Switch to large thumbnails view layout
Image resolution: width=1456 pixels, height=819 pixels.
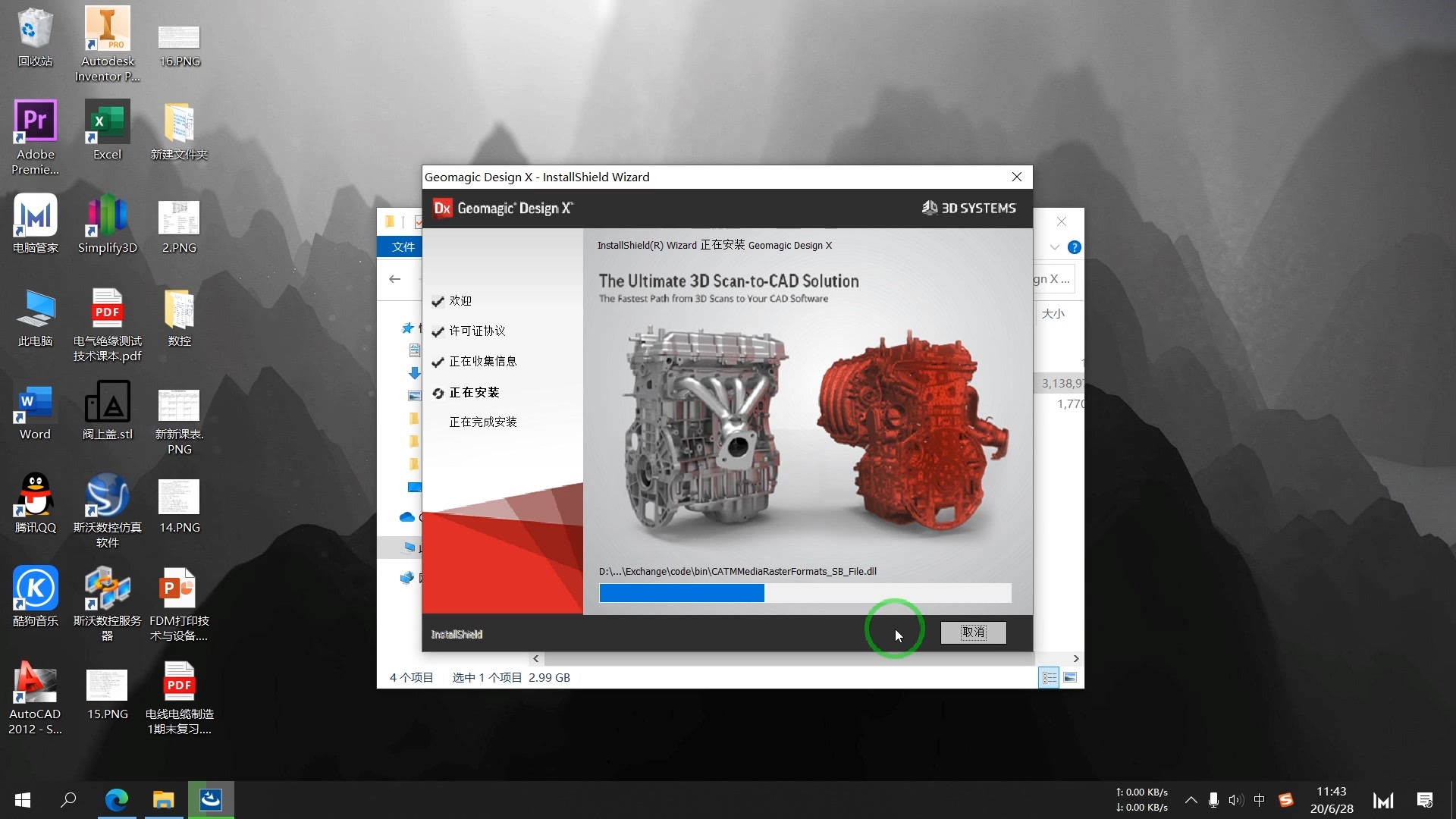1070,678
